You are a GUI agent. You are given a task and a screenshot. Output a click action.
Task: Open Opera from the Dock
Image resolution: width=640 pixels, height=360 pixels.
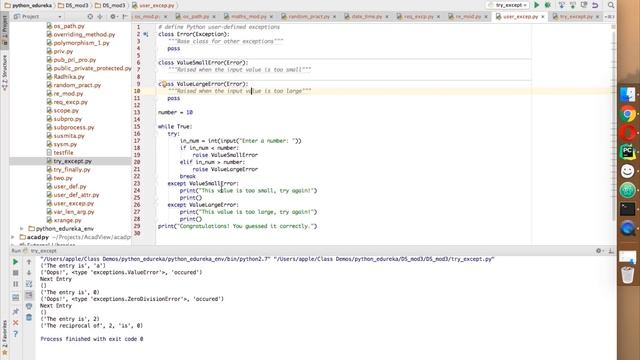pyautogui.click(x=628, y=133)
